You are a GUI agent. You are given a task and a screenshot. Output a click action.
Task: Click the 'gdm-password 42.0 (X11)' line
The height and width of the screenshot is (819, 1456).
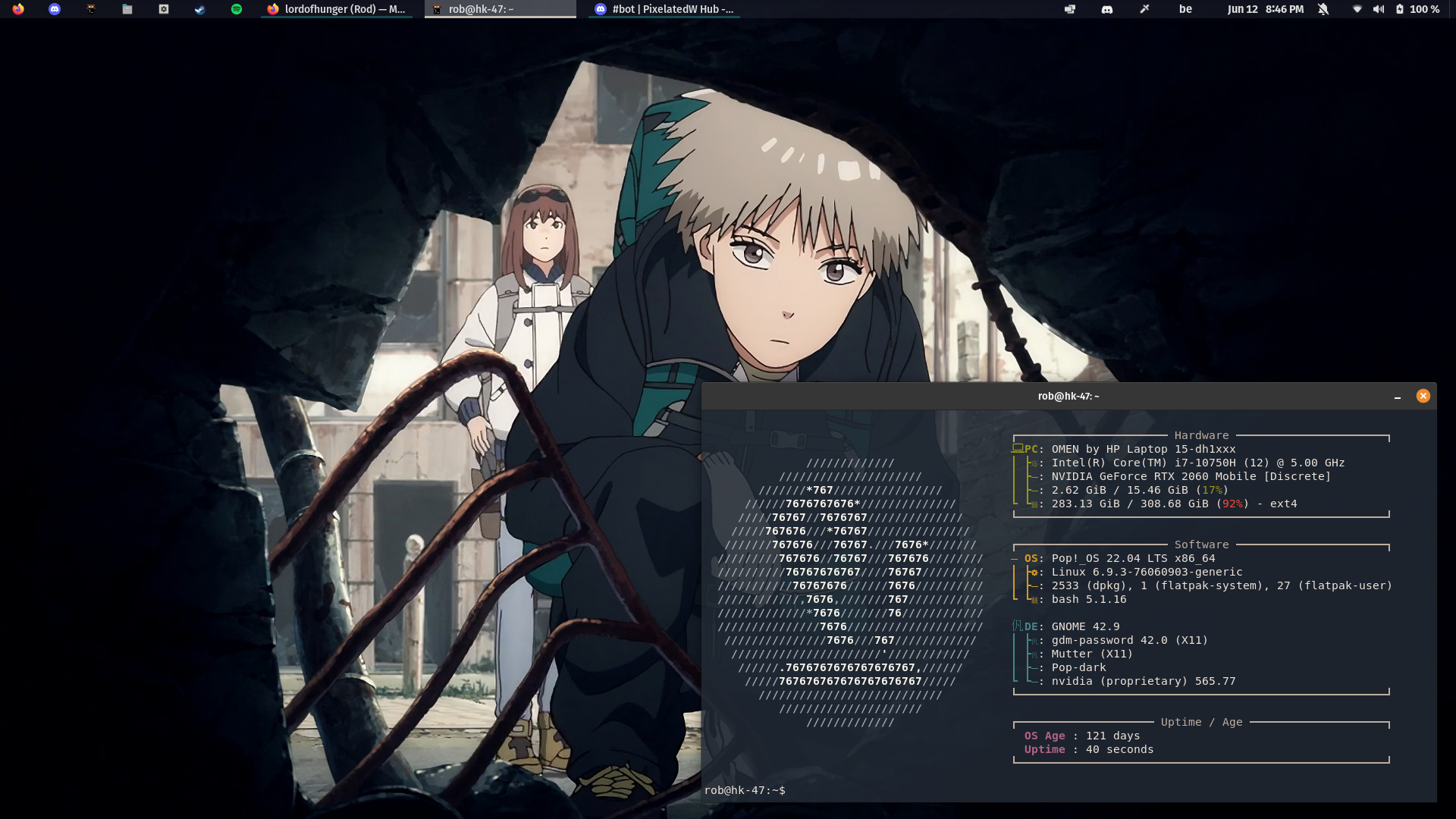[1130, 640]
